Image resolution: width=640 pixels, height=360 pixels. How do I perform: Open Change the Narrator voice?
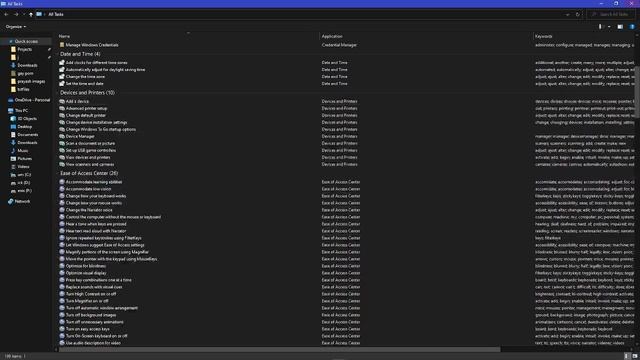tap(89, 210)
